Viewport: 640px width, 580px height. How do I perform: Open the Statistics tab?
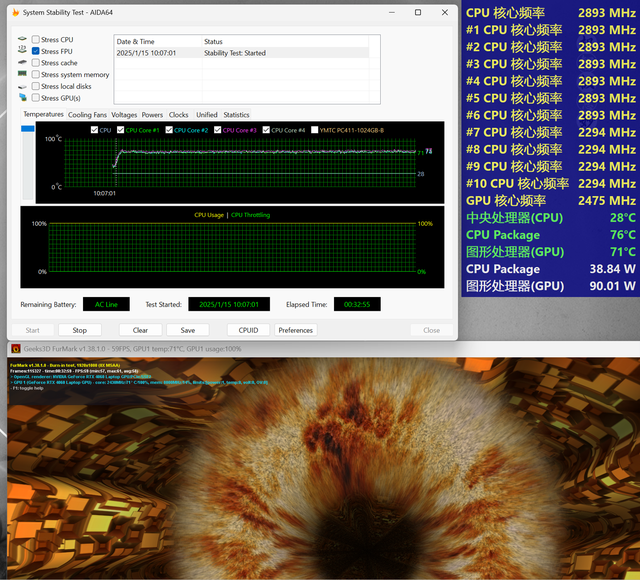tap(236, 115)
